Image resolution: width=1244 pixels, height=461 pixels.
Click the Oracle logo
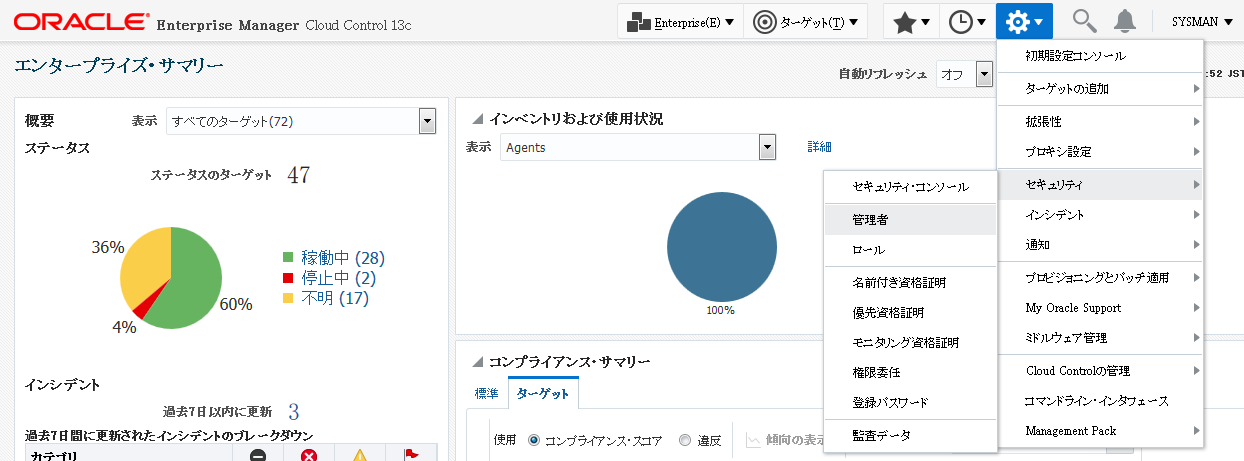(x=81, y=22)
